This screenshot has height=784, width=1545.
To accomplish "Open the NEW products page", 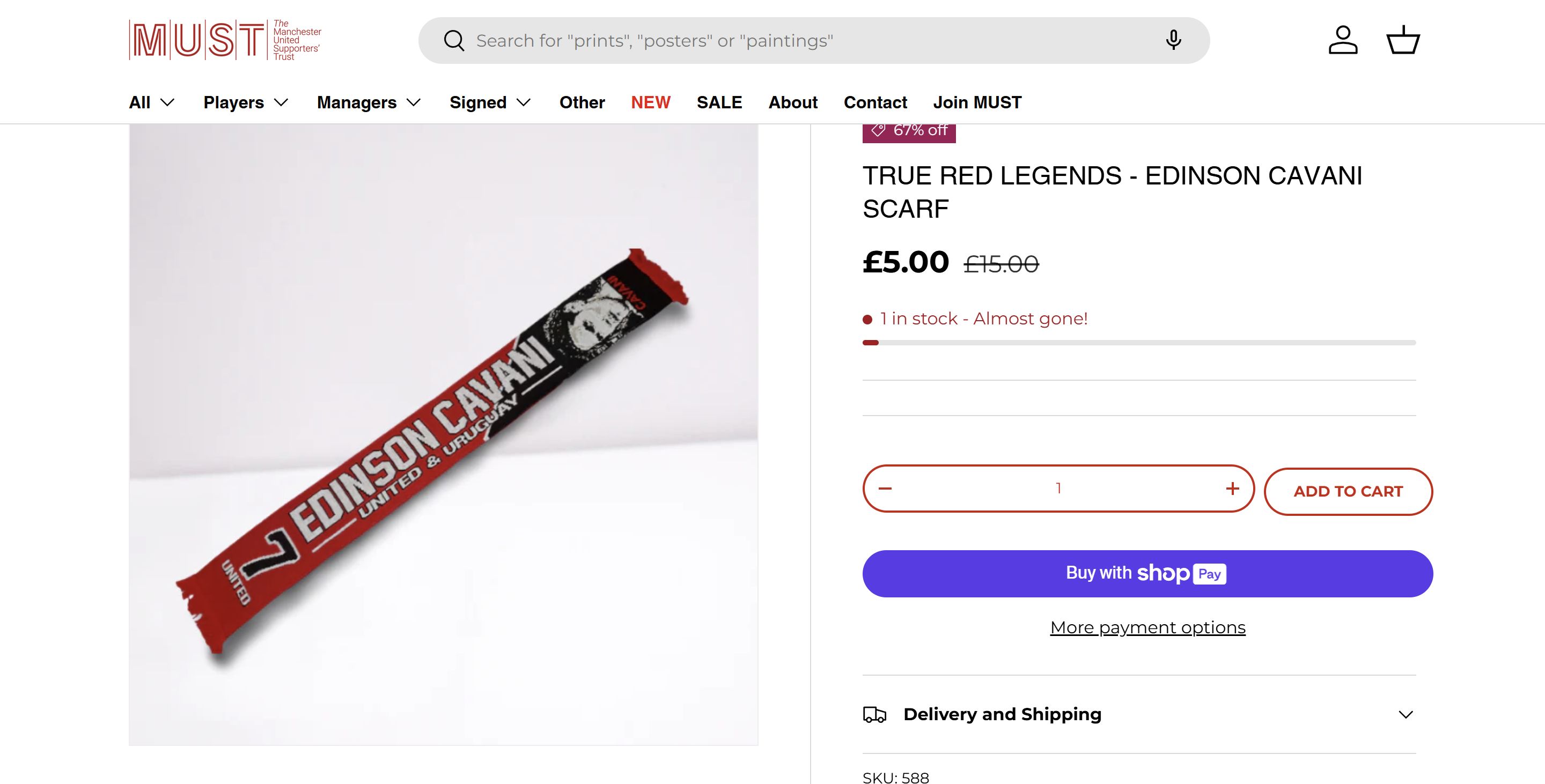I will pos(650,102).
